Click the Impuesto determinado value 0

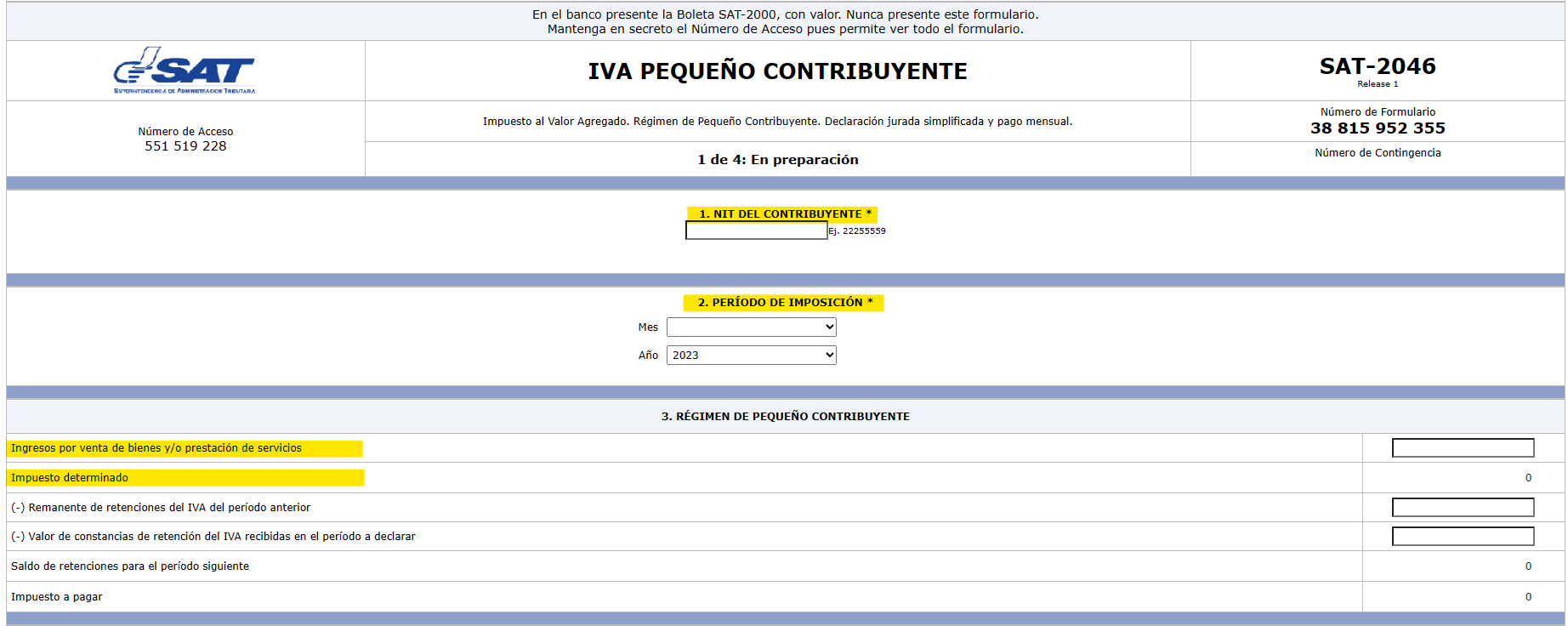click(x=1528, y=478)
